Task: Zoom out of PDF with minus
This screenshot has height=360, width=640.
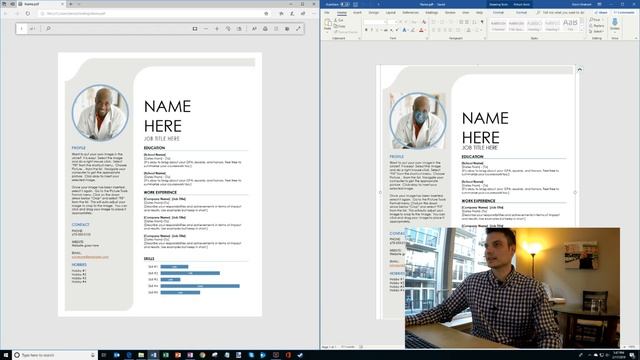Action: 206,29
